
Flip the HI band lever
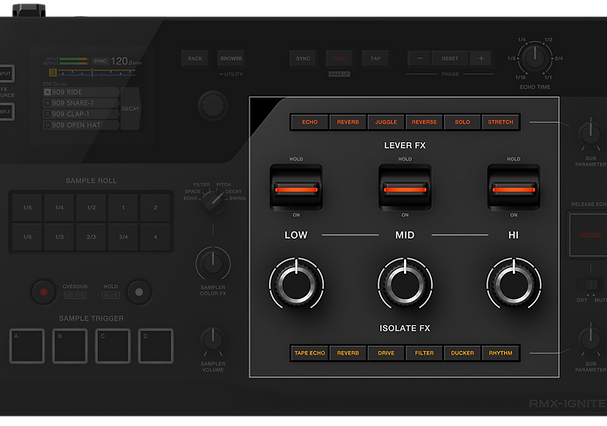(x=514, y=187)
